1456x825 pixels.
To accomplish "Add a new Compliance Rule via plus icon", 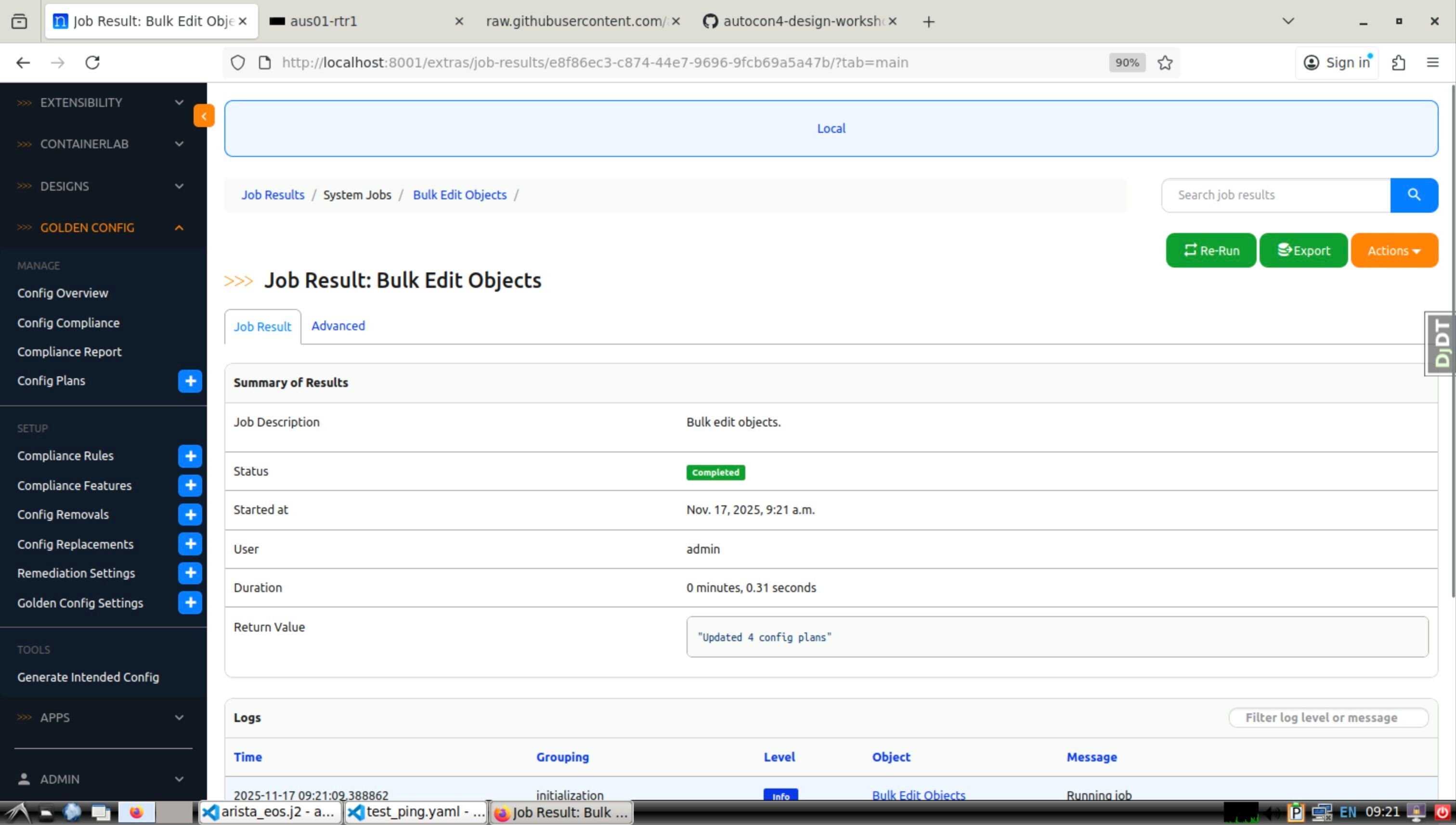I will click(190, 456).
